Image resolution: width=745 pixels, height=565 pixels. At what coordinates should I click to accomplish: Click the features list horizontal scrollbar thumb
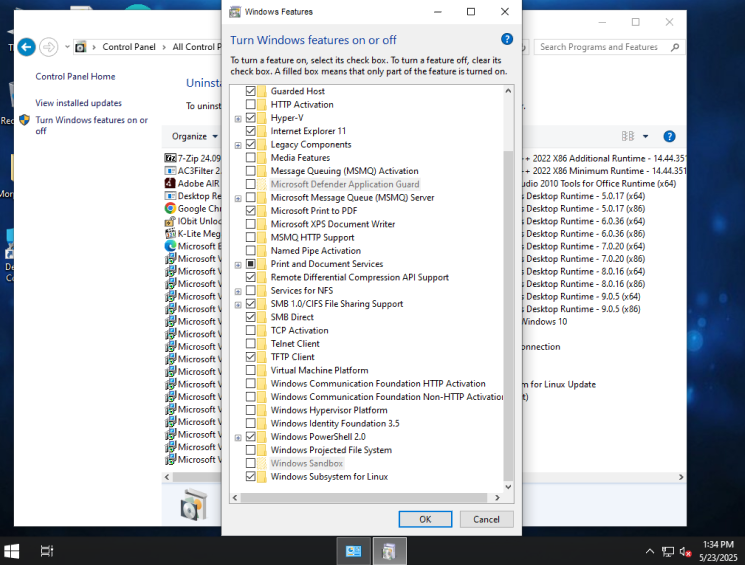coord(363,498)
